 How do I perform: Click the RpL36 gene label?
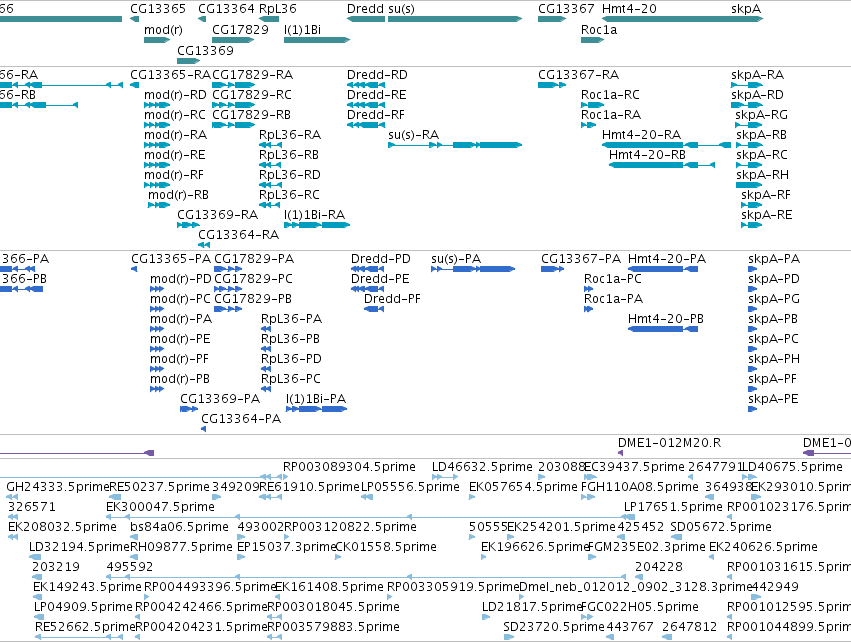click(278, 9)
